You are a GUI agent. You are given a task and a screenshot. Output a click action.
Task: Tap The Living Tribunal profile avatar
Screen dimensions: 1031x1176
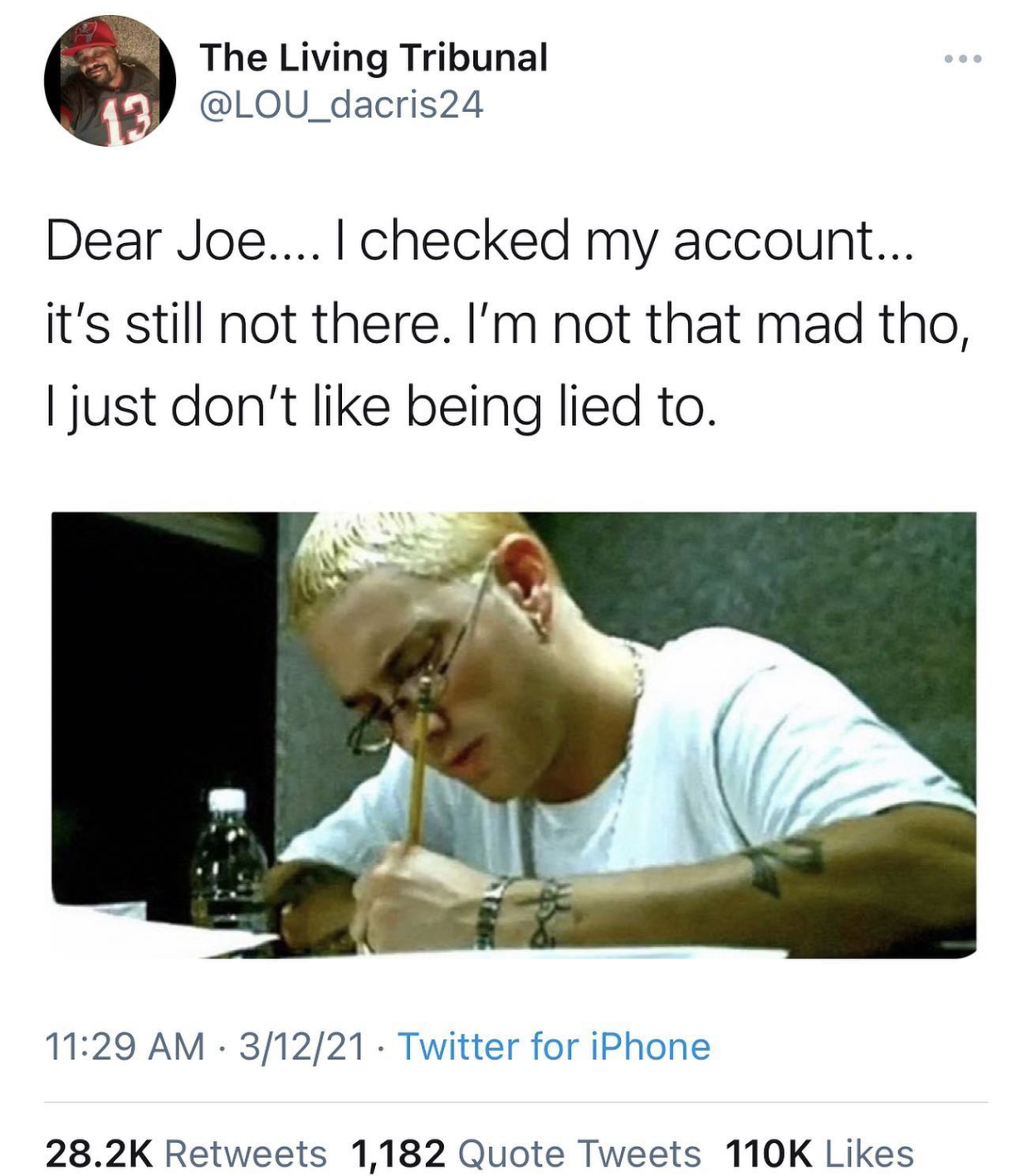[110, 81]
